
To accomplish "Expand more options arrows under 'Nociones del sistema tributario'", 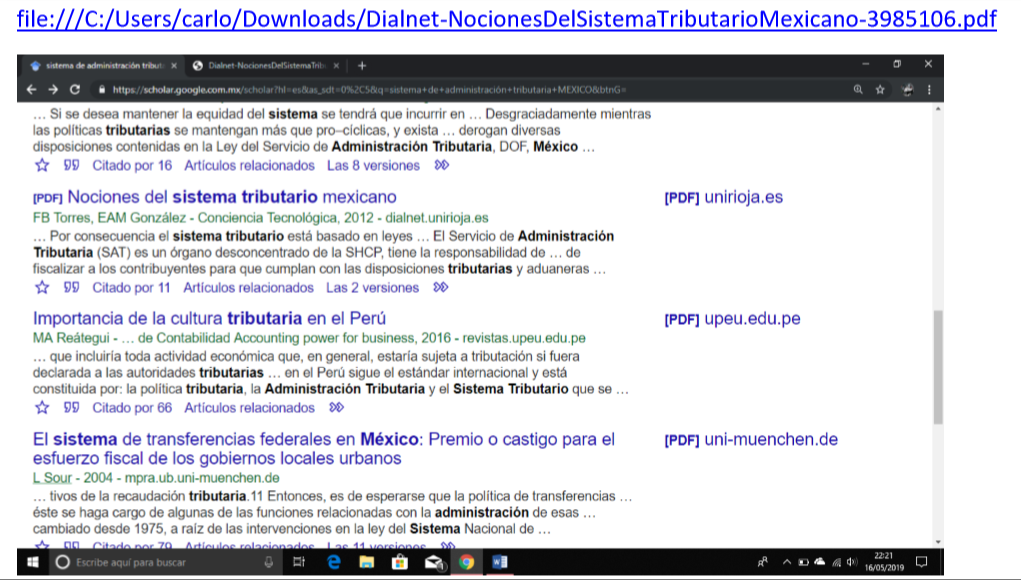I will tap(441, 288).
